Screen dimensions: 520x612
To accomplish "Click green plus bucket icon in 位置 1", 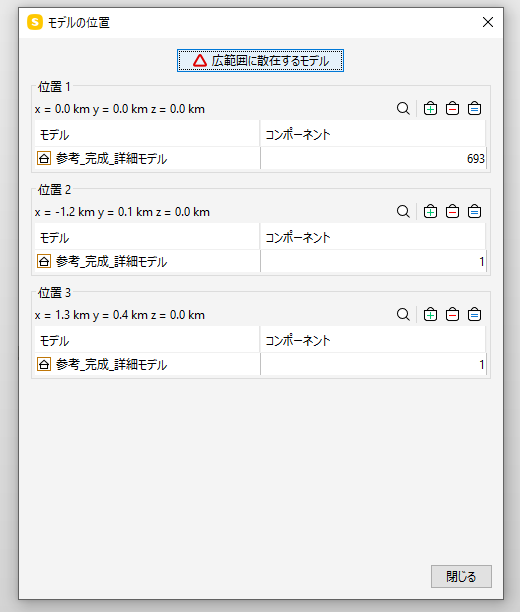I will (430, 109).
